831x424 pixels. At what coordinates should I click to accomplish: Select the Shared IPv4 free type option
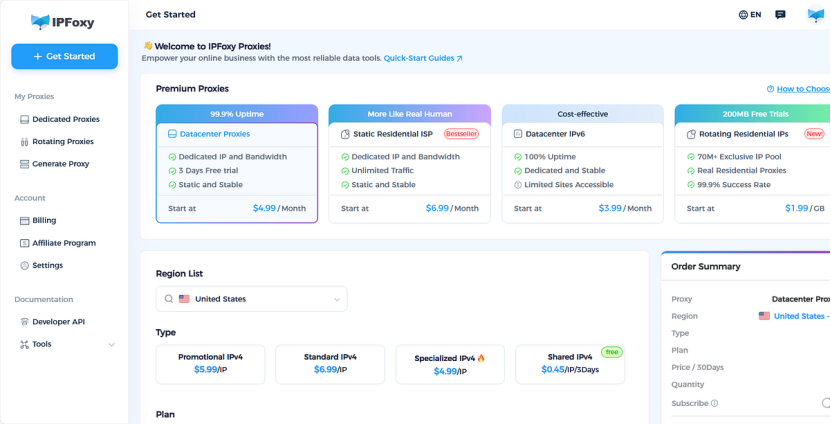[569, 363]
